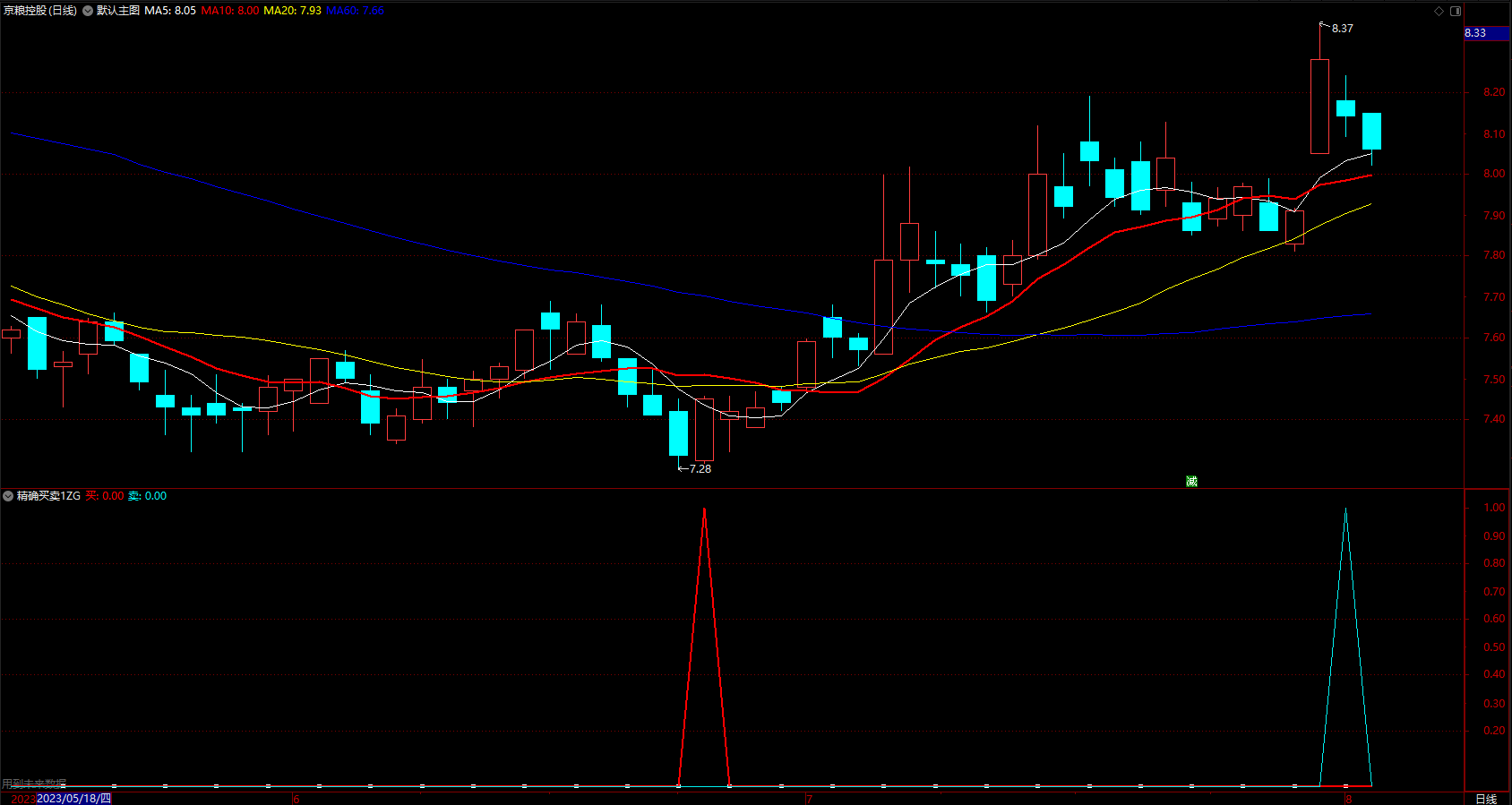This screenshot has width=1512, height=805.
Task: Open the dropdown arrow beside 默认主图
Action: coord(88,11)
